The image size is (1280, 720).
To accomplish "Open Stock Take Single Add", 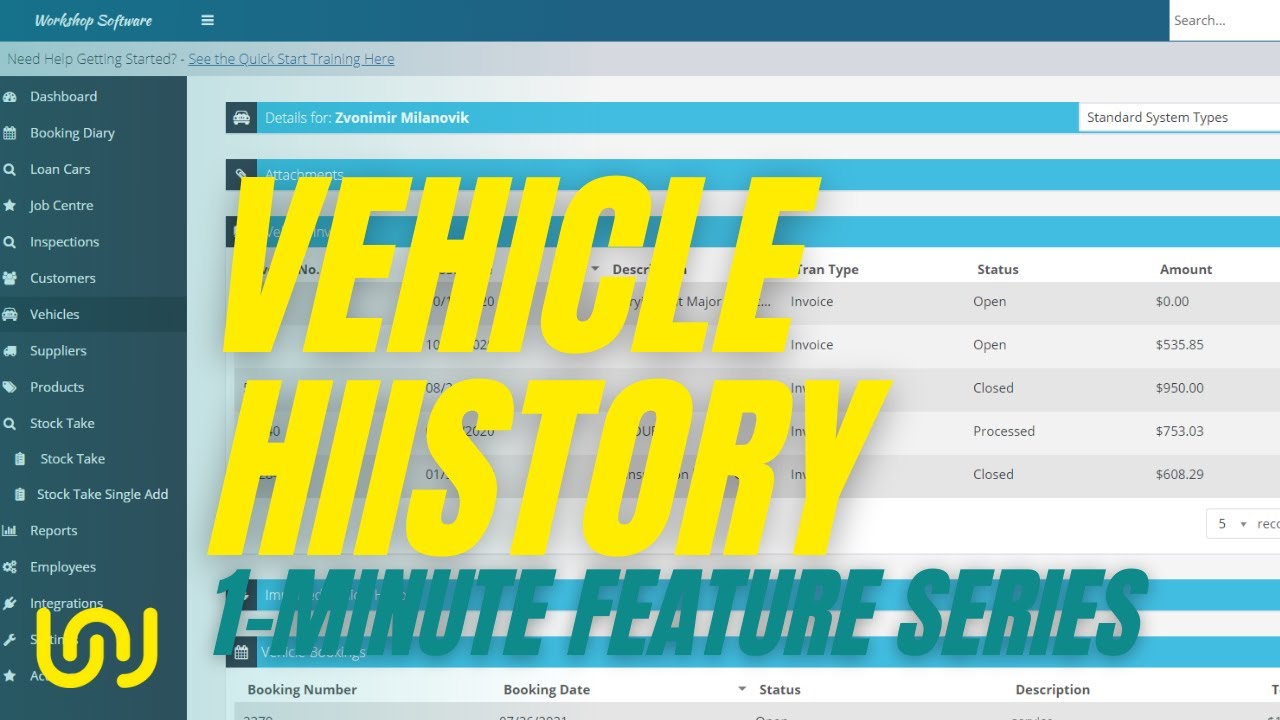I will tap(102, 494).
